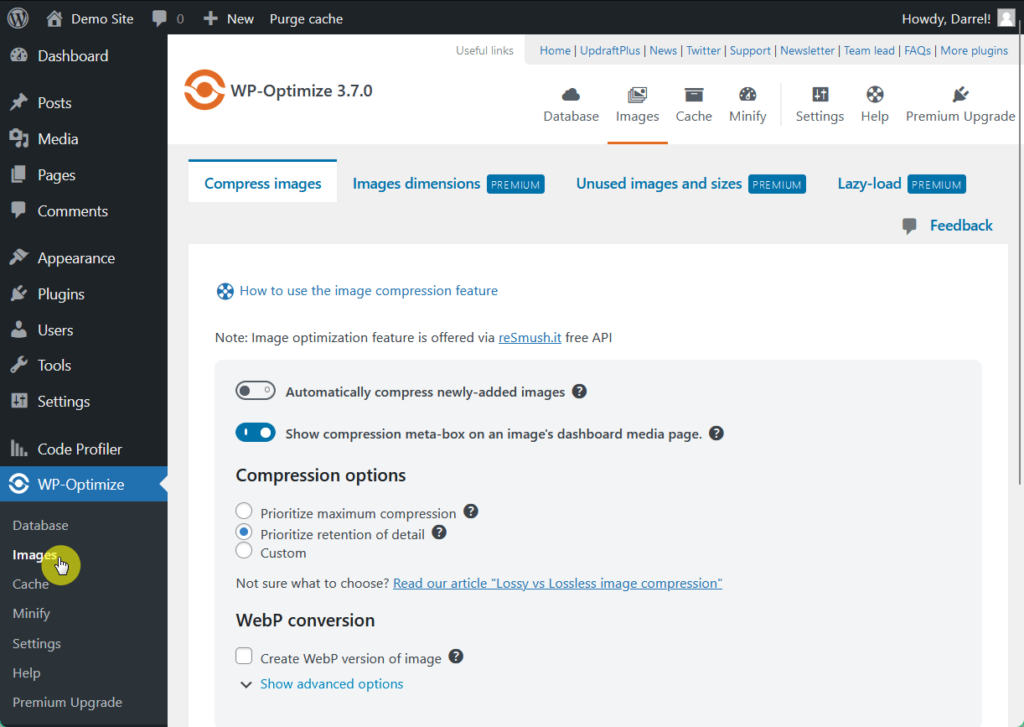Click the Feedback link

point(961,225)
